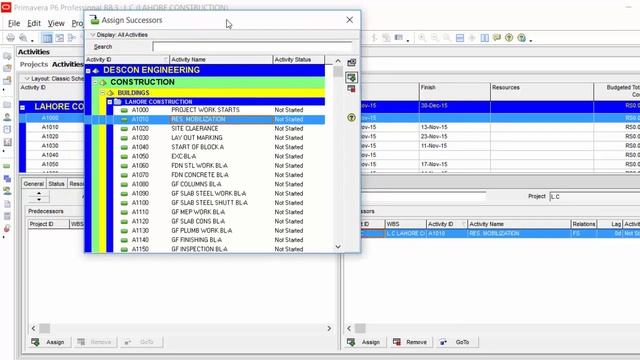Collapse LAHORE CONSTRUCTION node in dialog
The width and height of the screenshot is (640, 360).
(110, 102)
